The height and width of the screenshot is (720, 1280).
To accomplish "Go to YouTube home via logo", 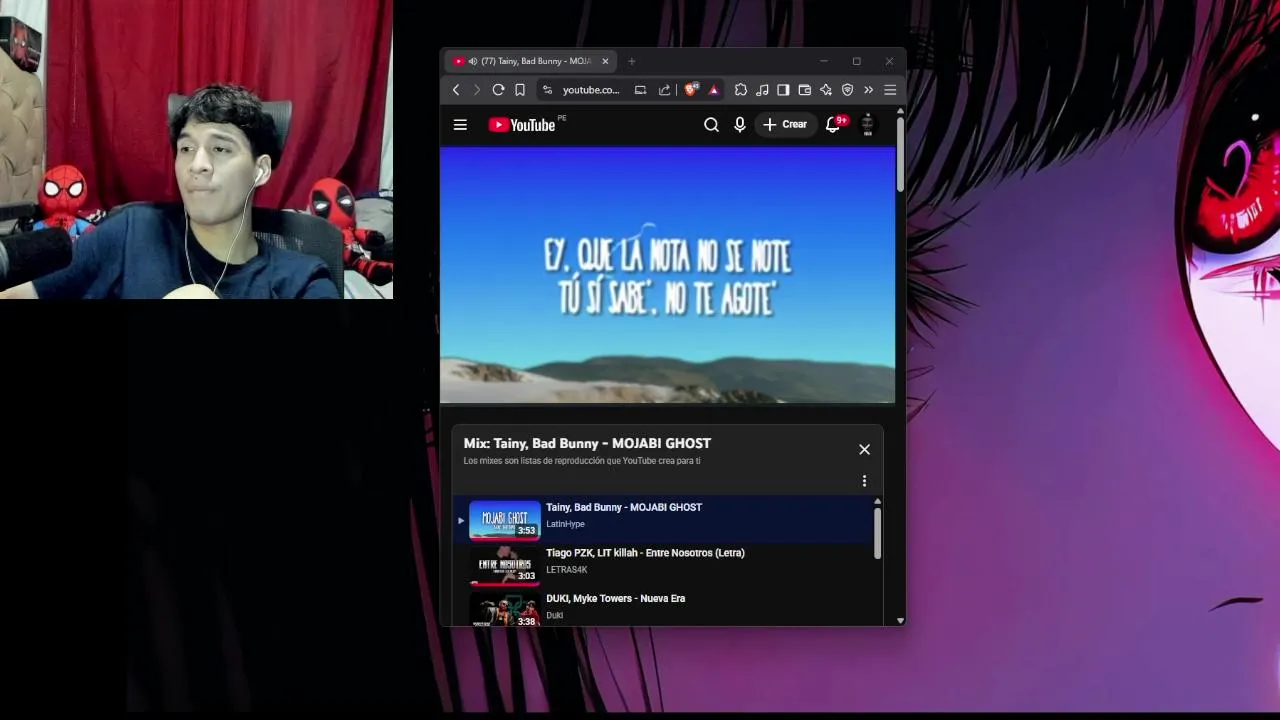I will tap(522, 125).
